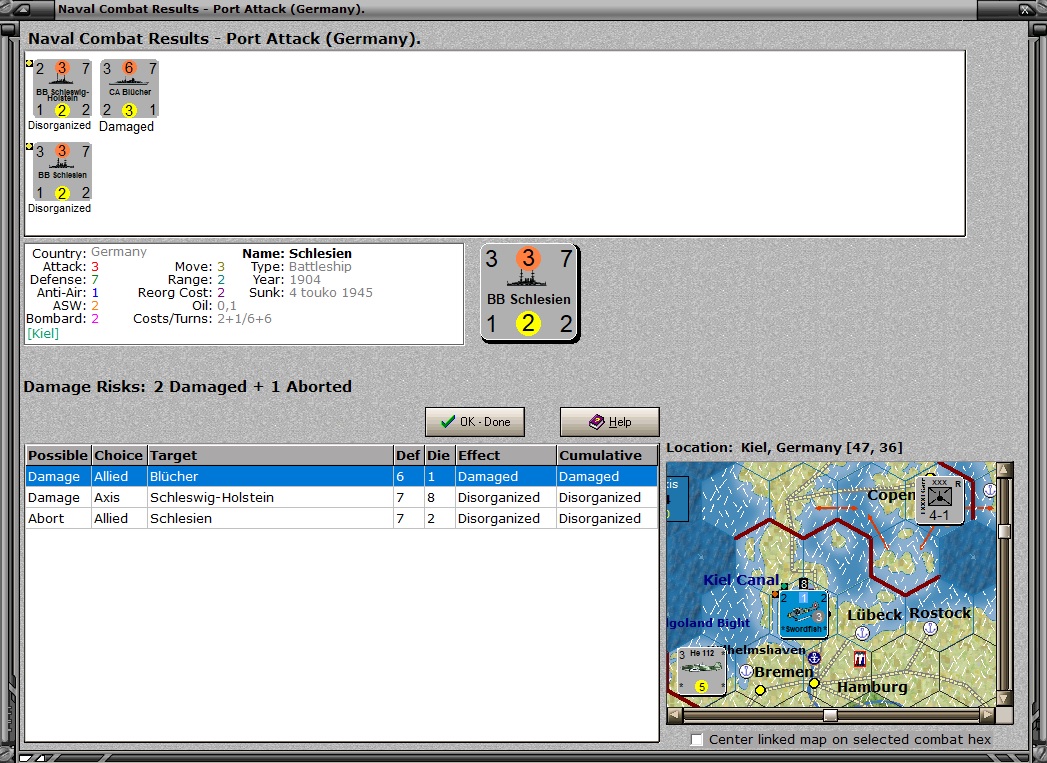
Task: Sort by the Possible column header
Action: (x=58, y=455)
